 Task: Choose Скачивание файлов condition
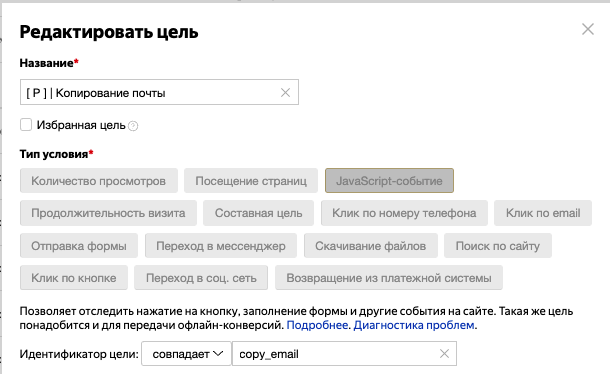(371, 246)
